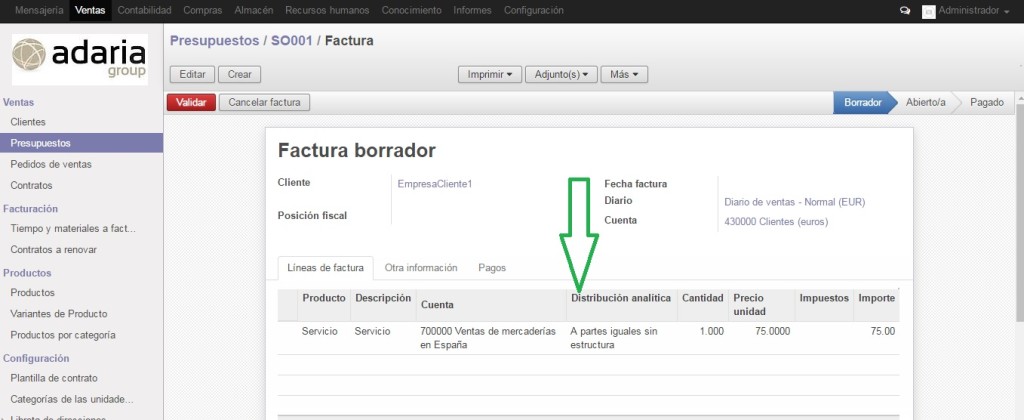The height and width of the screenshot is (420, 1024).
Task: Open the Mensajería top menu
Action: coord(39,10)
